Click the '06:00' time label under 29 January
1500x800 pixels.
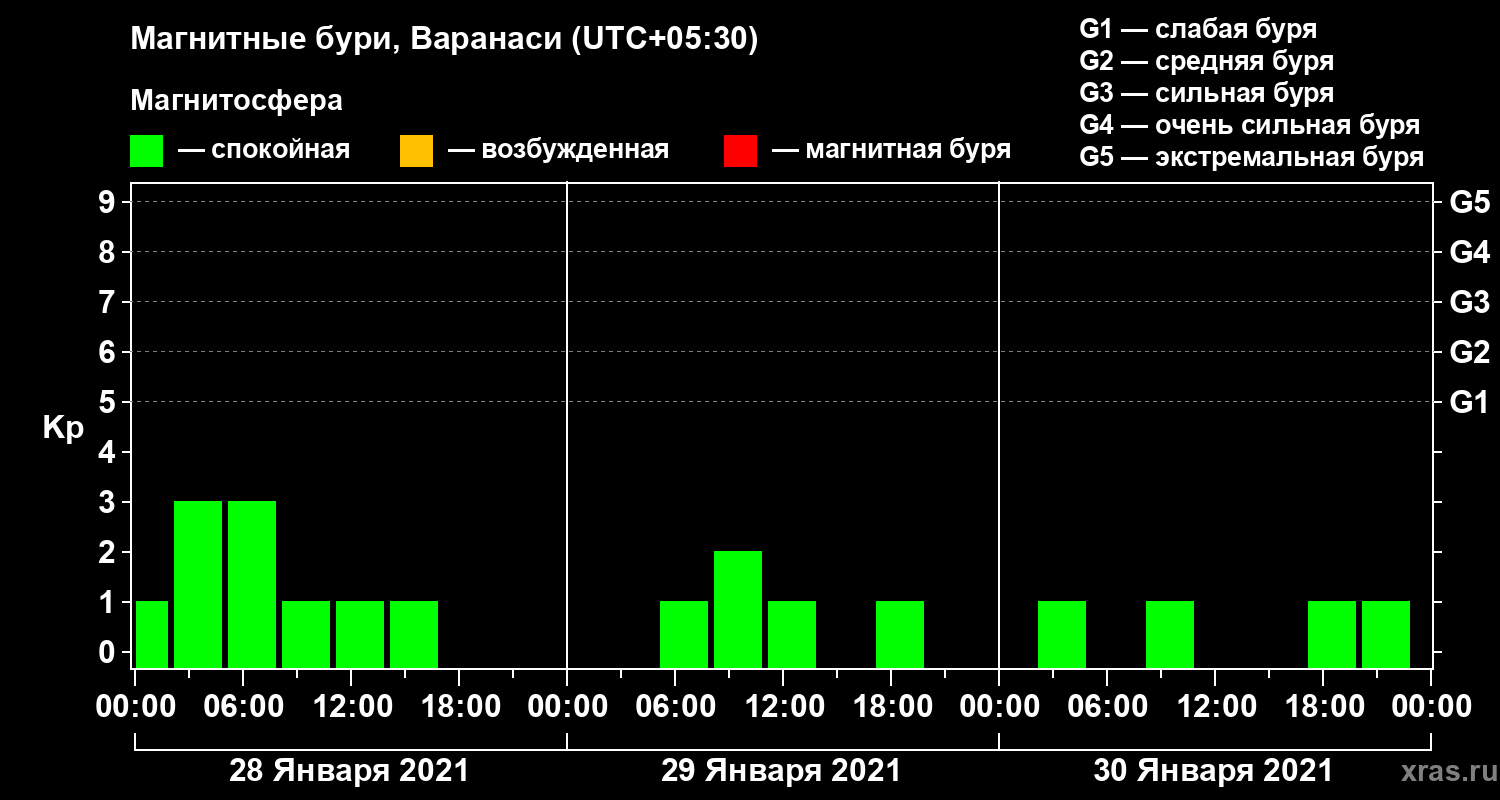tap(675, 707)
